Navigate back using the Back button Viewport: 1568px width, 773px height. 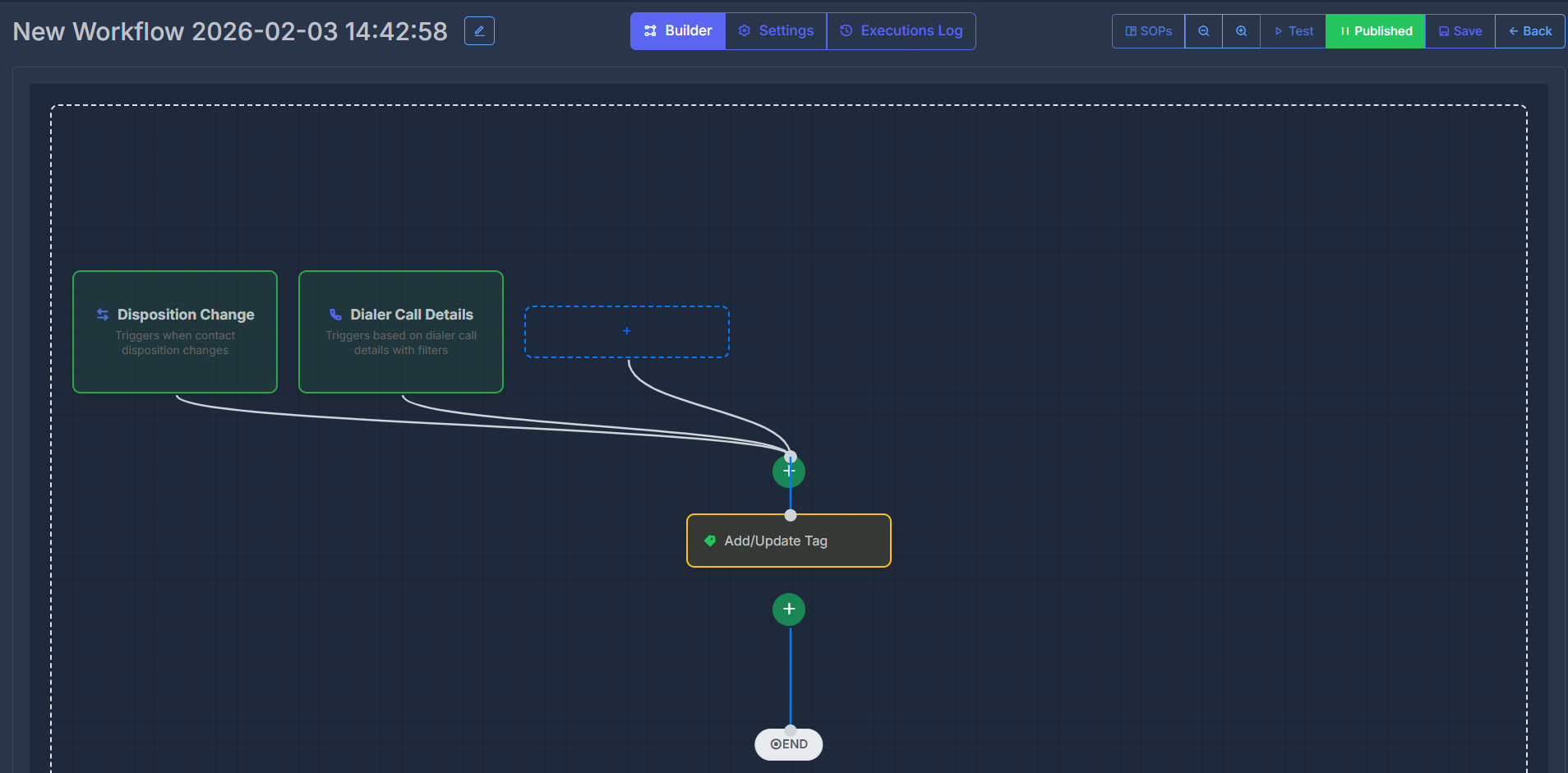click(1529, 30)
